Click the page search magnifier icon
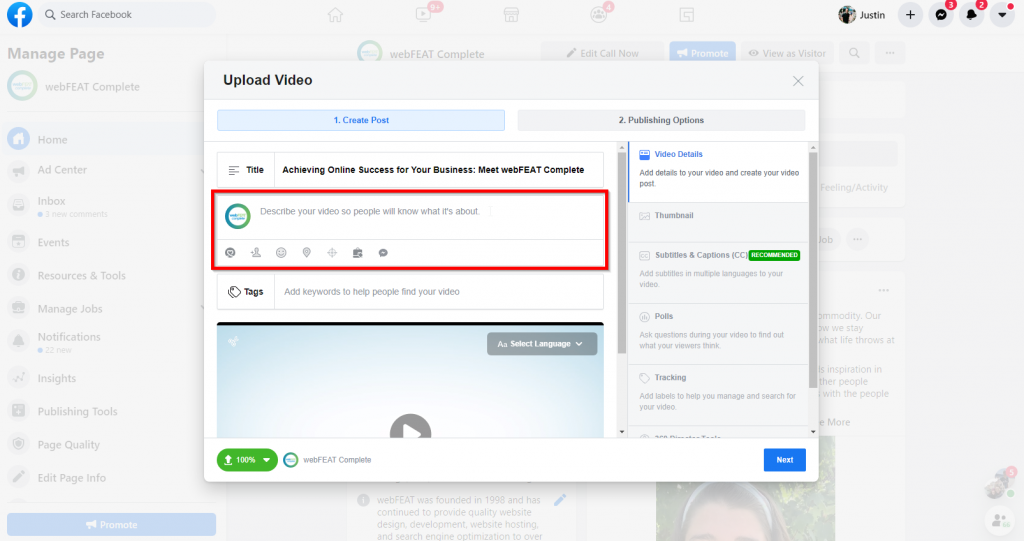Image resolution: width=1024 pixels, height=541 pixels. coord(854,54)
